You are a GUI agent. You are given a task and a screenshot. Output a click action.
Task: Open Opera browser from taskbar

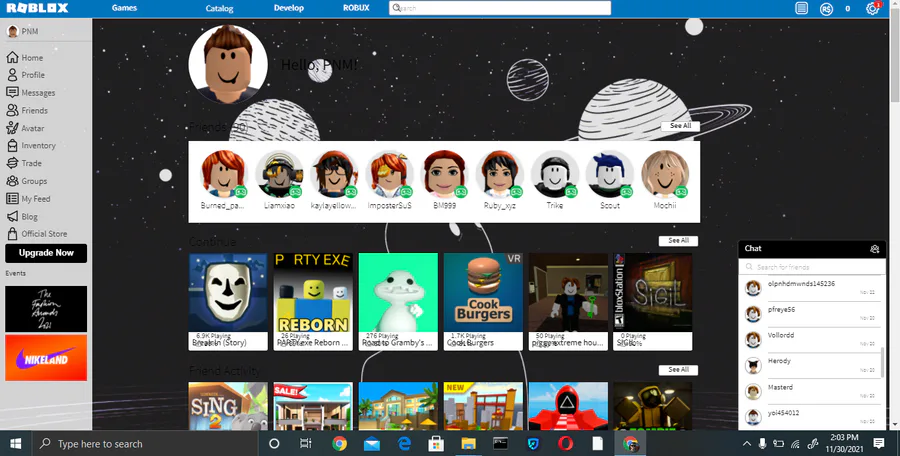pyautogui.click(x=565, y=443)
